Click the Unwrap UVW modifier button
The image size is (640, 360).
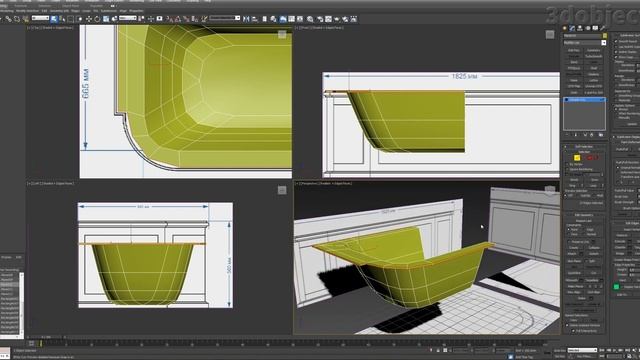point(593,86)
